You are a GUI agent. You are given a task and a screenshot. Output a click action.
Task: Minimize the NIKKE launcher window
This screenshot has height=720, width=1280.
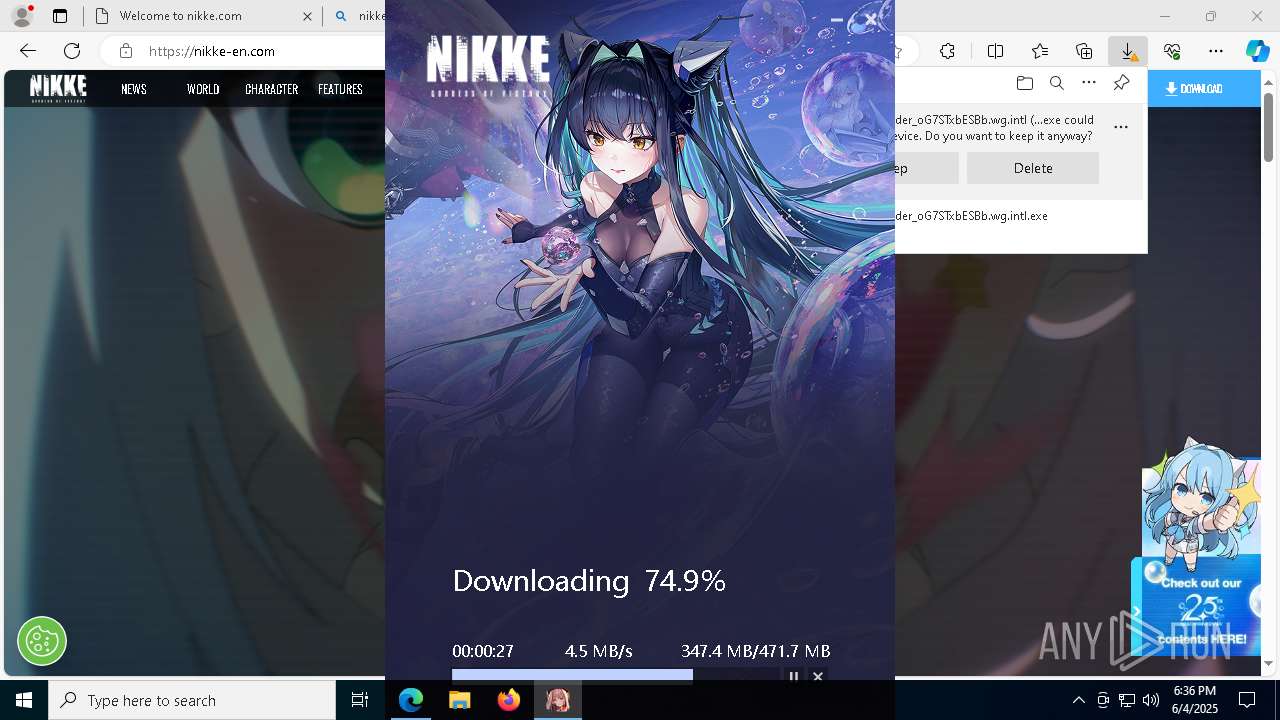pyautogui.click(x=837, y=19)
